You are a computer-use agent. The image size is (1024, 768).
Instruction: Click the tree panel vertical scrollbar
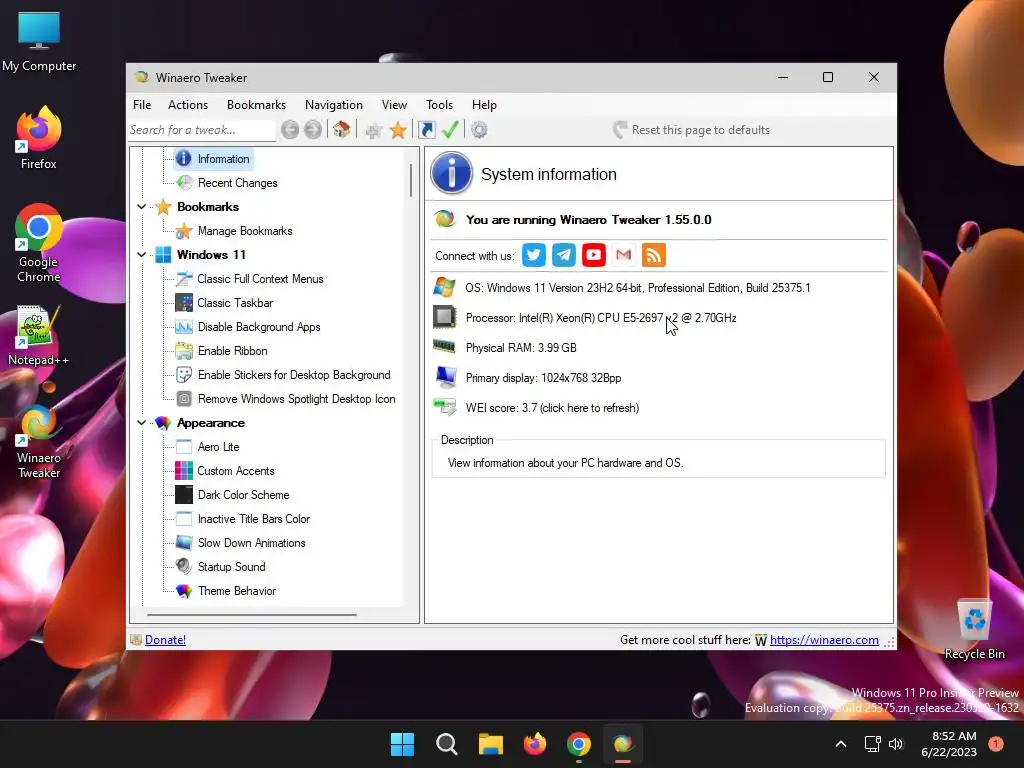(411, 180)
